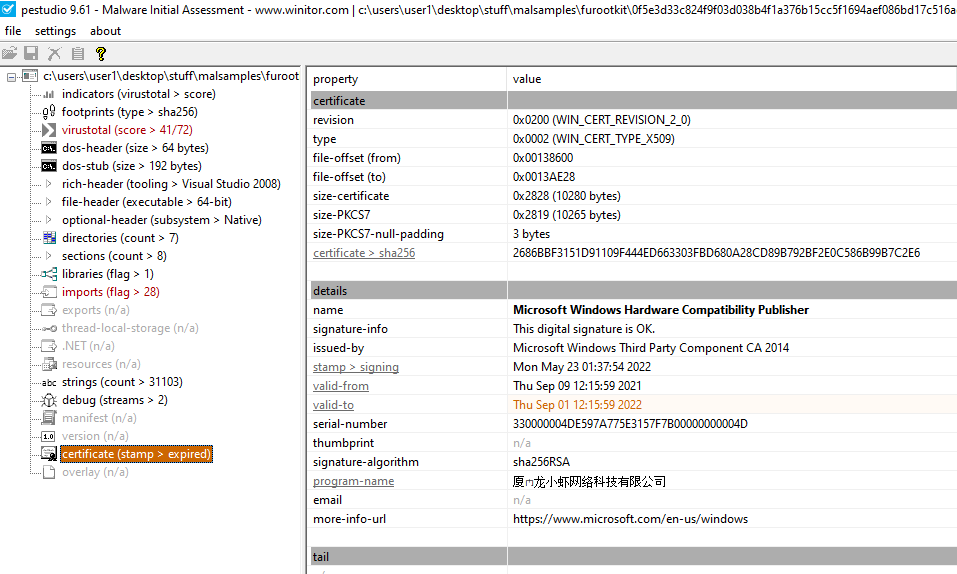
Task: Click the strings abc icon
Action: 49,383
